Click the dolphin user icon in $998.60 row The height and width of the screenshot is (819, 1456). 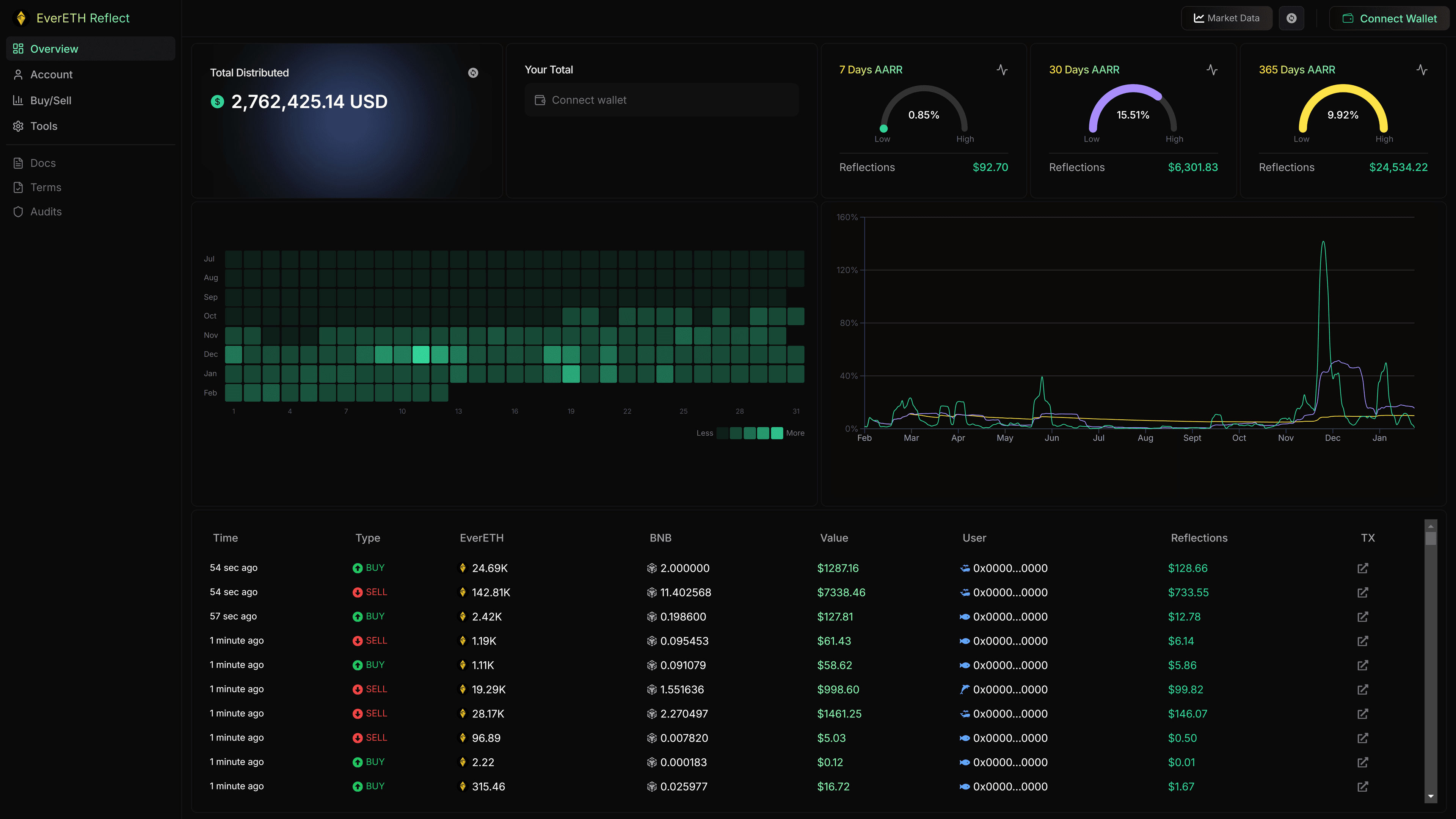(965, 690)
